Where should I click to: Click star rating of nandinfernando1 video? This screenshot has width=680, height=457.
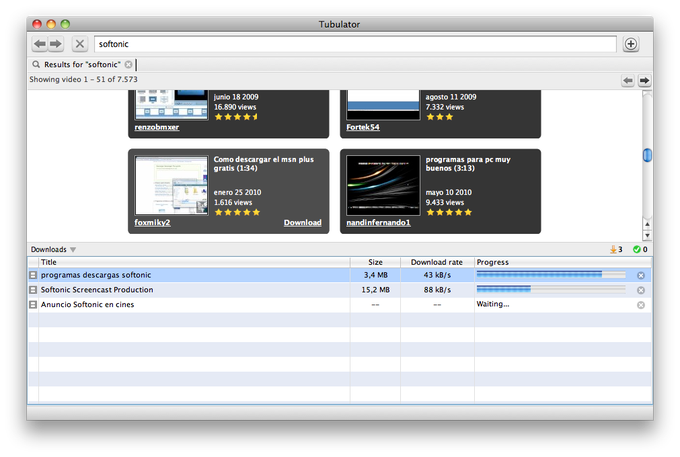[x=449, y=212]
